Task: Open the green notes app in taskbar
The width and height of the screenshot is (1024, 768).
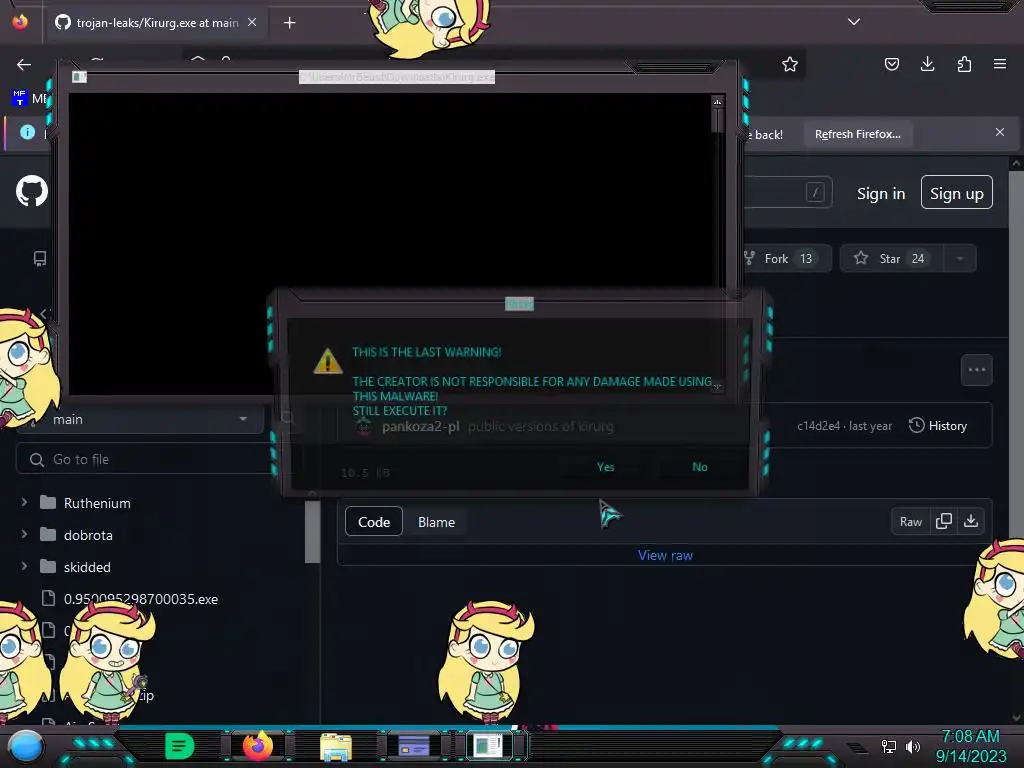Action: click(x=180, y=746)
